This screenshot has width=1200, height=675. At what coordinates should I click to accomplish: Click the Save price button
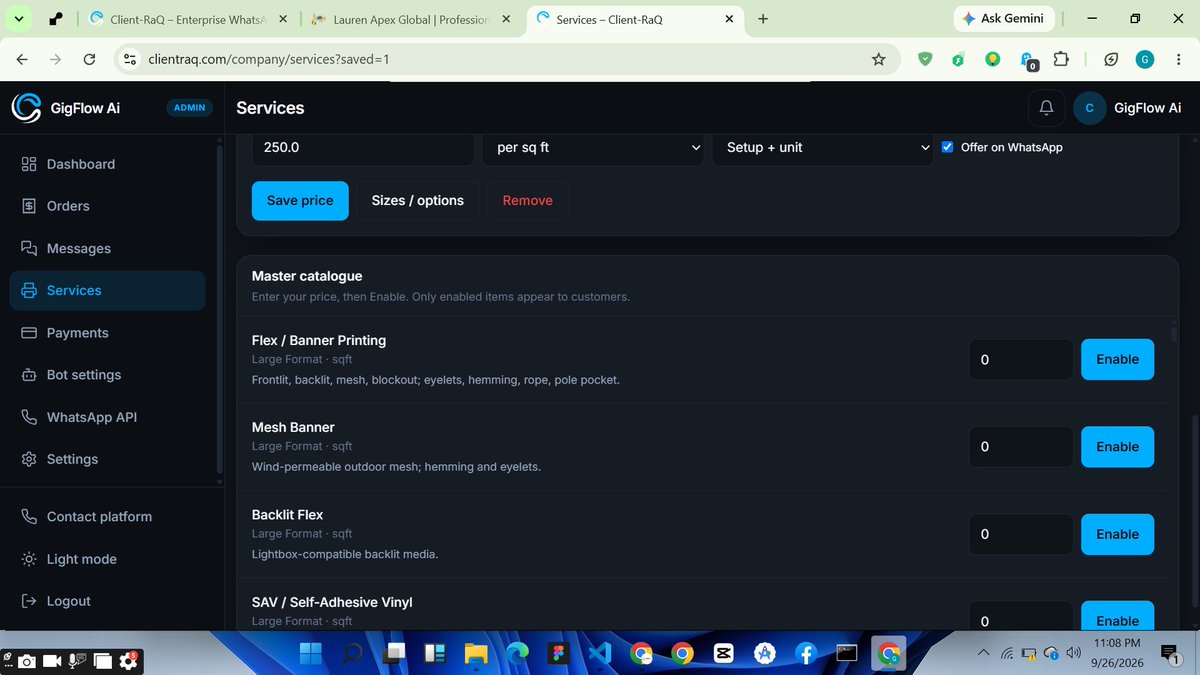[300, 200]
